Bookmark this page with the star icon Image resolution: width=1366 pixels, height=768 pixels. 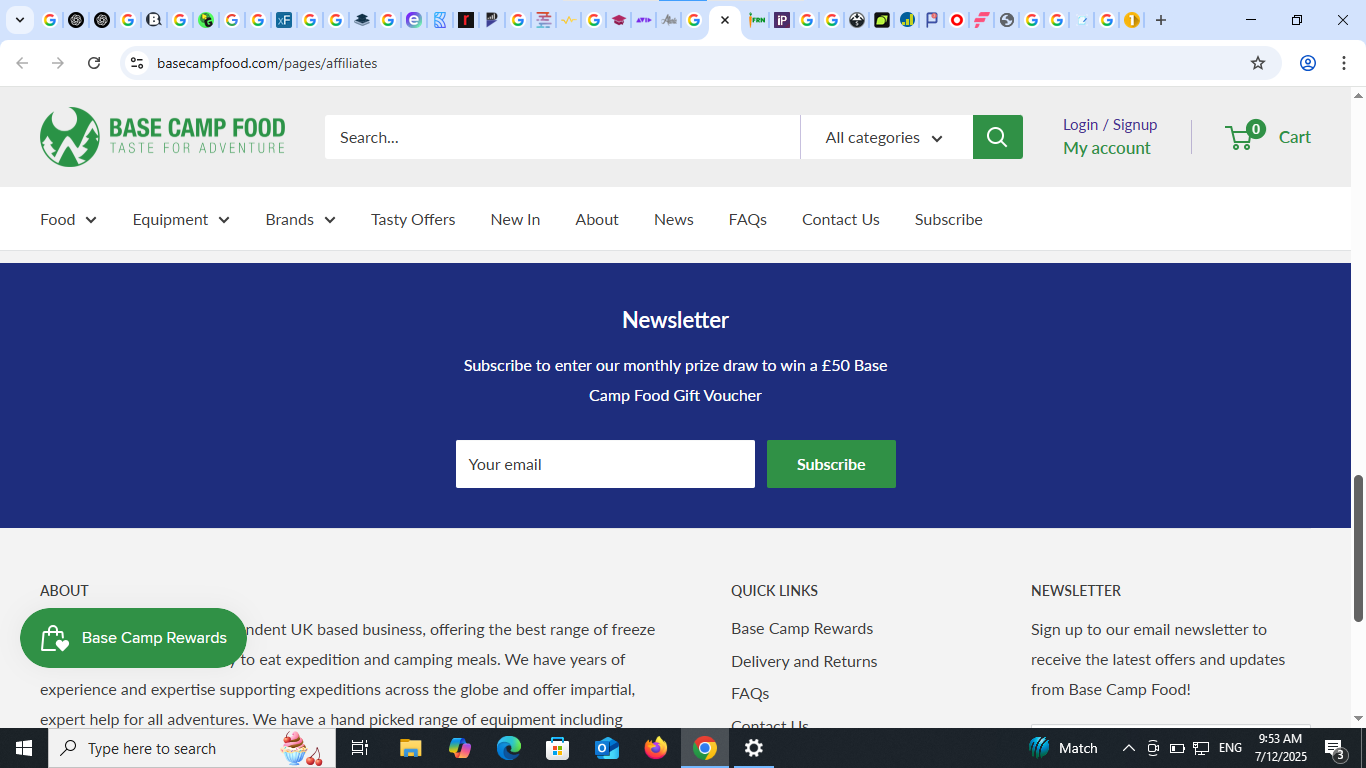pos(1258,63)
